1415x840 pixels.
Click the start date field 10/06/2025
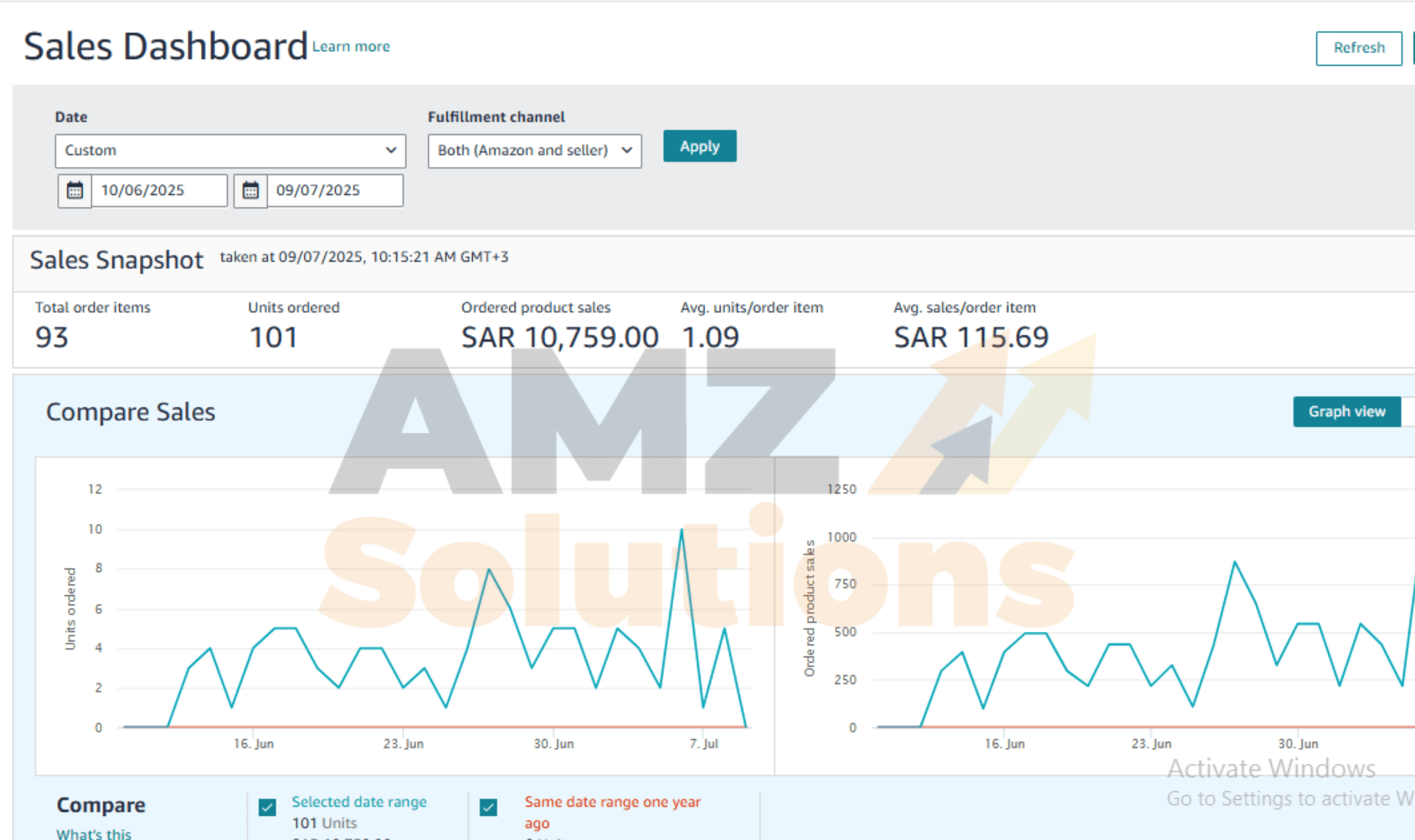click(159, 190)
